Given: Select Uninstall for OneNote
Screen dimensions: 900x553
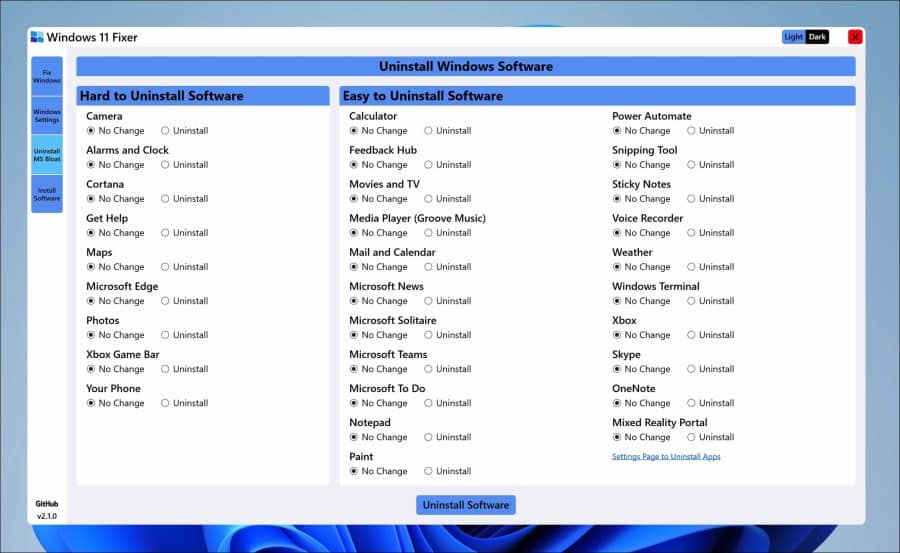Looking at the screenshot, I should click(711, 403).
